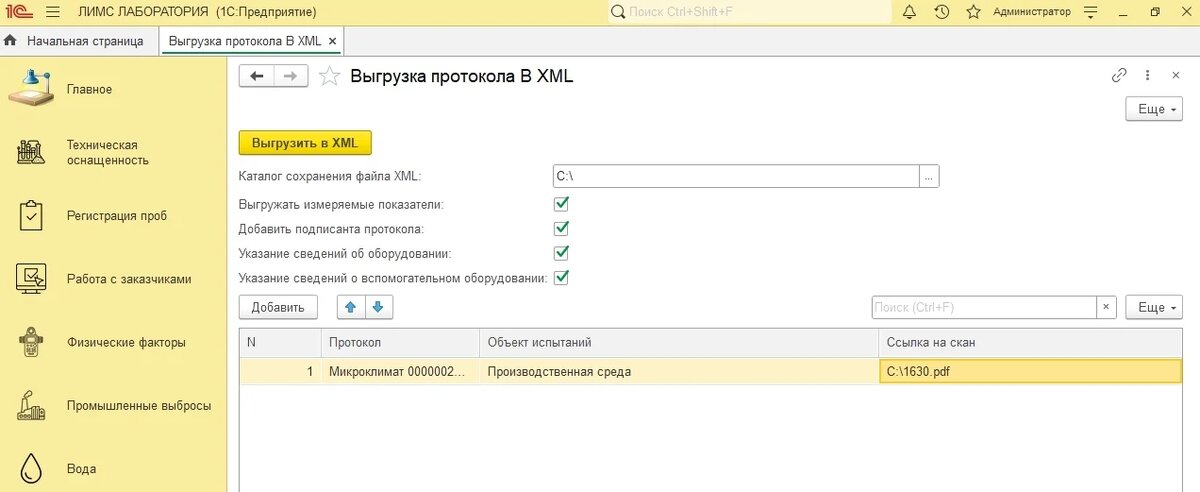The height and width of the screenshot is (492, 1200).
Task: Open Физические факторы device icon
Action: point(32,342)
